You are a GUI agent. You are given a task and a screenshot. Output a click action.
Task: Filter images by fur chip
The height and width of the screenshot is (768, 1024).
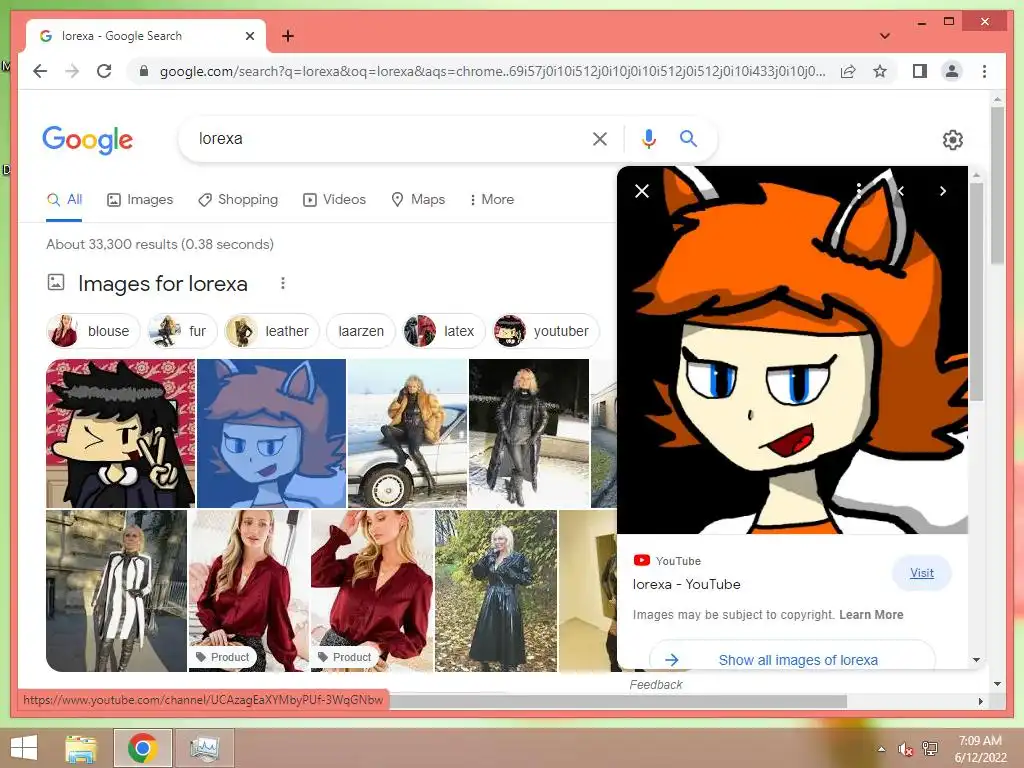pyautogui.click(x=182, y=331)
